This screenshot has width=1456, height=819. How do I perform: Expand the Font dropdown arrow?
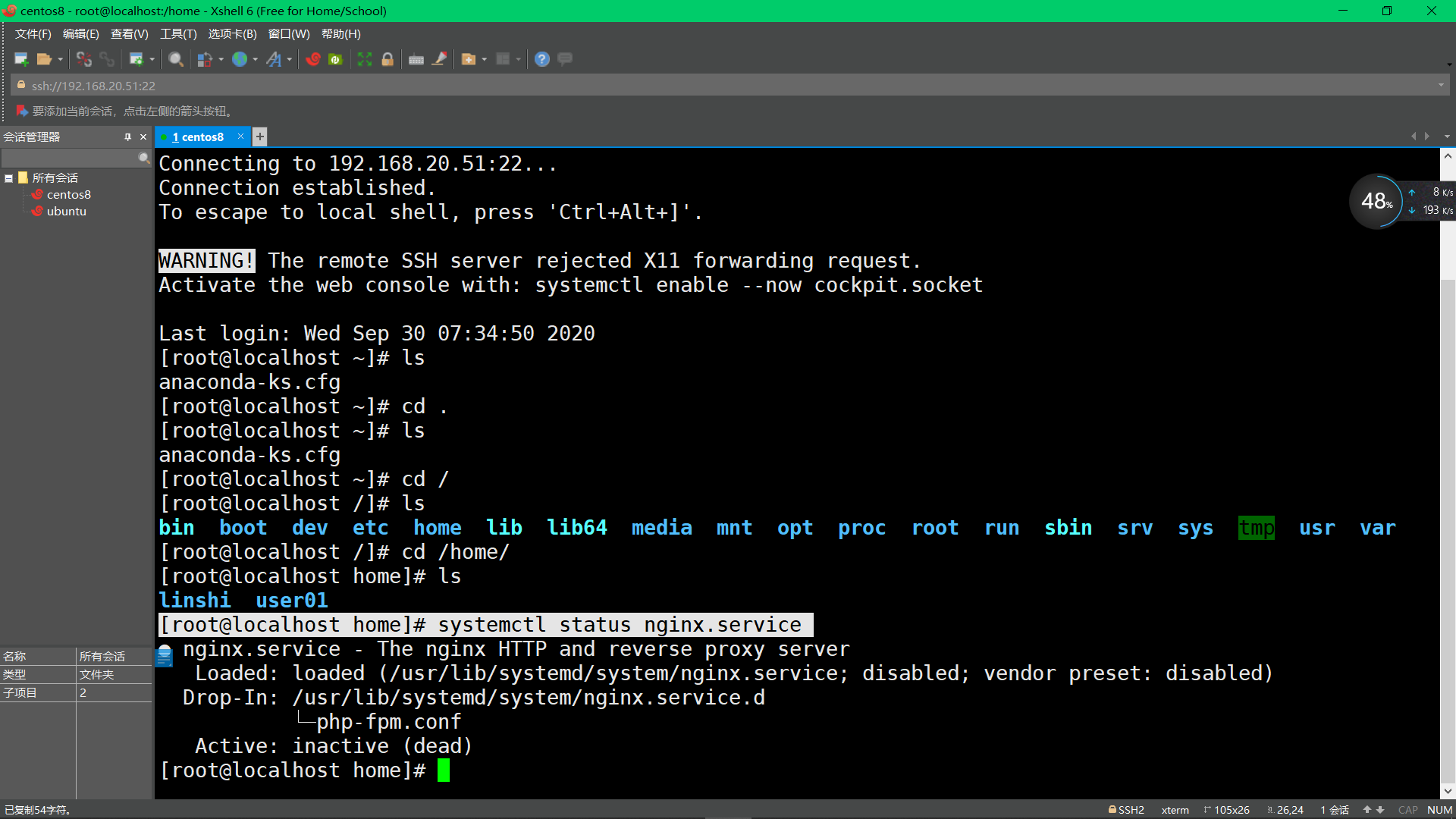pos(290,59)
